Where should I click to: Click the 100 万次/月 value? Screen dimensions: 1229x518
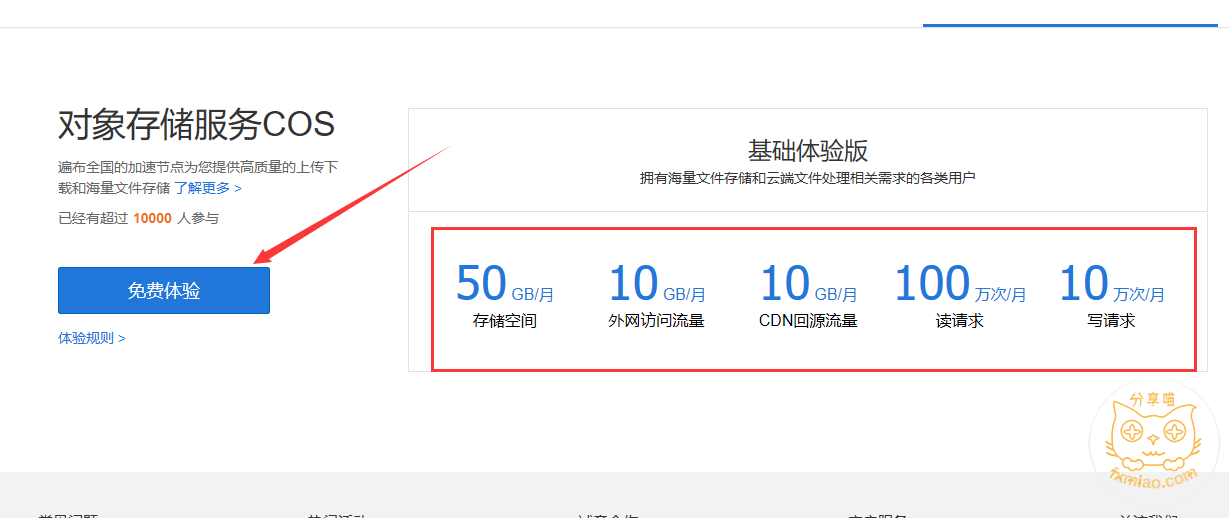pyautogui.click(x=960, y=284)
